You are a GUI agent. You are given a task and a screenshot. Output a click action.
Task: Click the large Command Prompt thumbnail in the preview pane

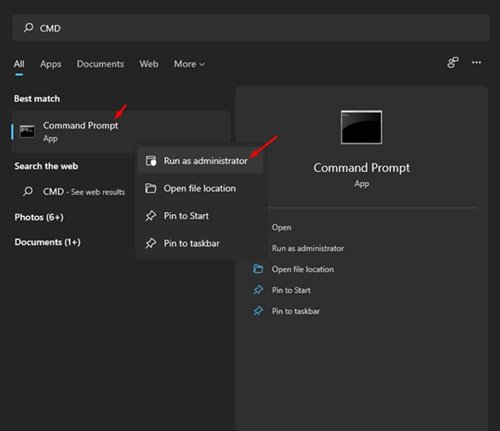coord(361,127)
